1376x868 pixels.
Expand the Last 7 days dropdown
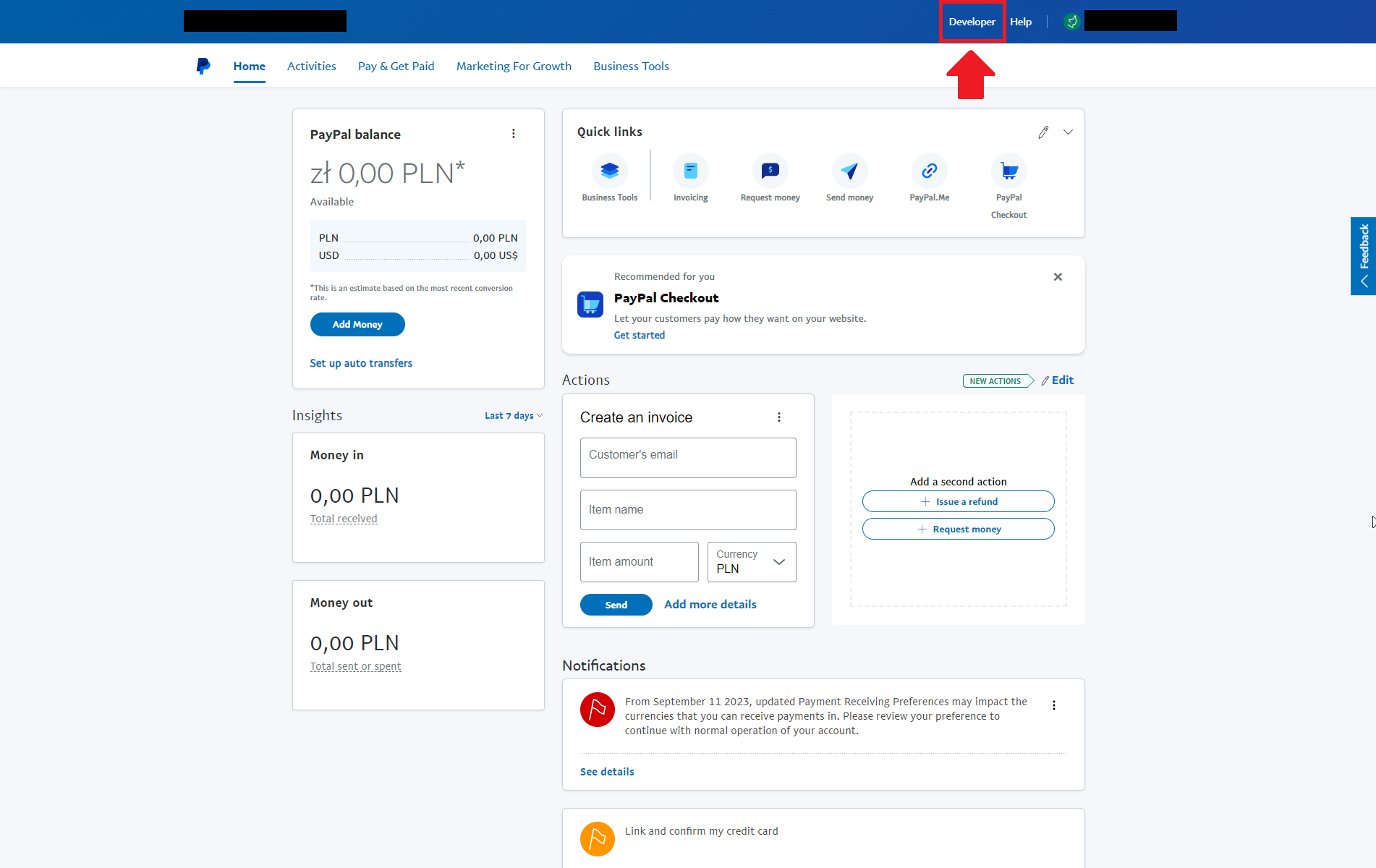coord(513,416)
